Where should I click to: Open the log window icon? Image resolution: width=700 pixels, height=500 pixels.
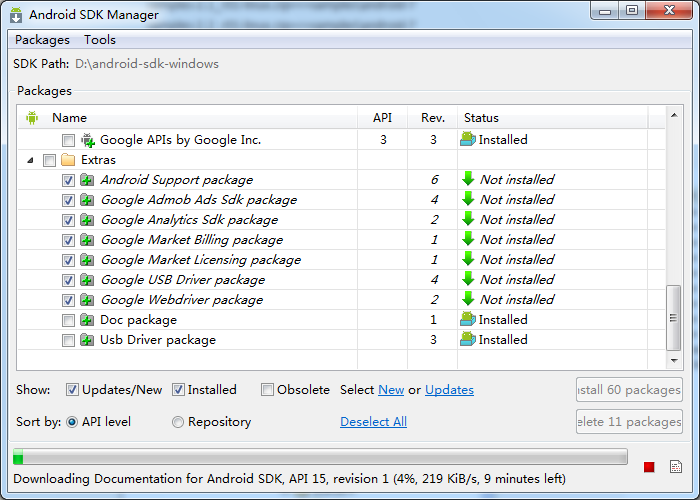(676, 467)
